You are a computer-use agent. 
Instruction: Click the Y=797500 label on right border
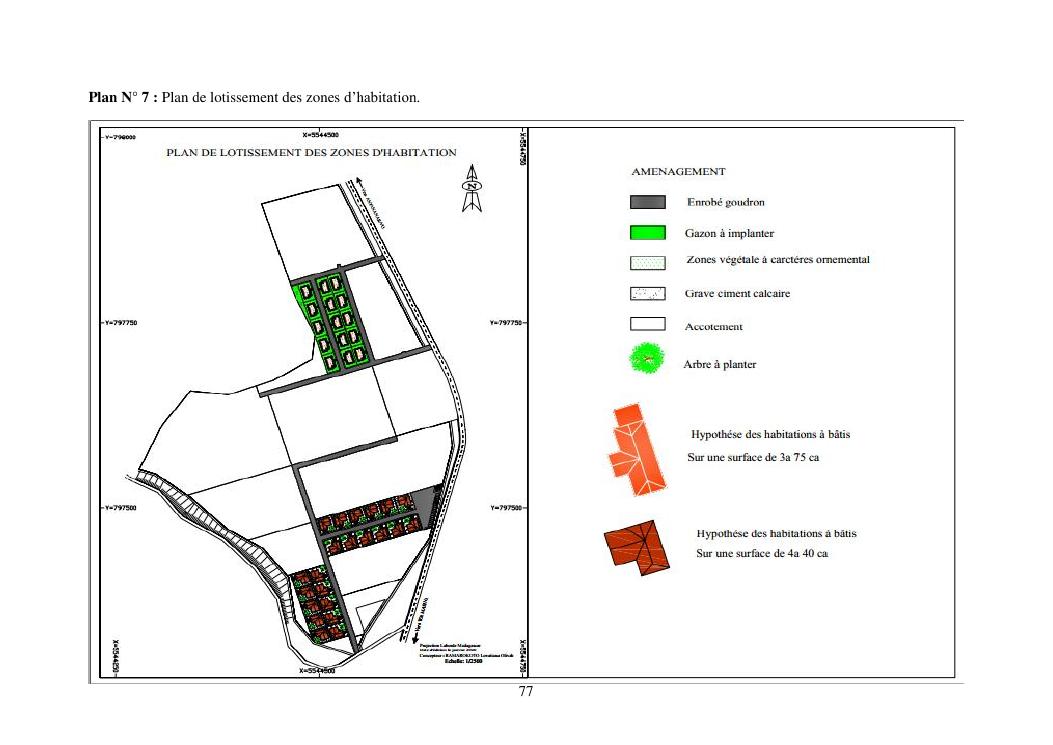click(x=507, y=508)
